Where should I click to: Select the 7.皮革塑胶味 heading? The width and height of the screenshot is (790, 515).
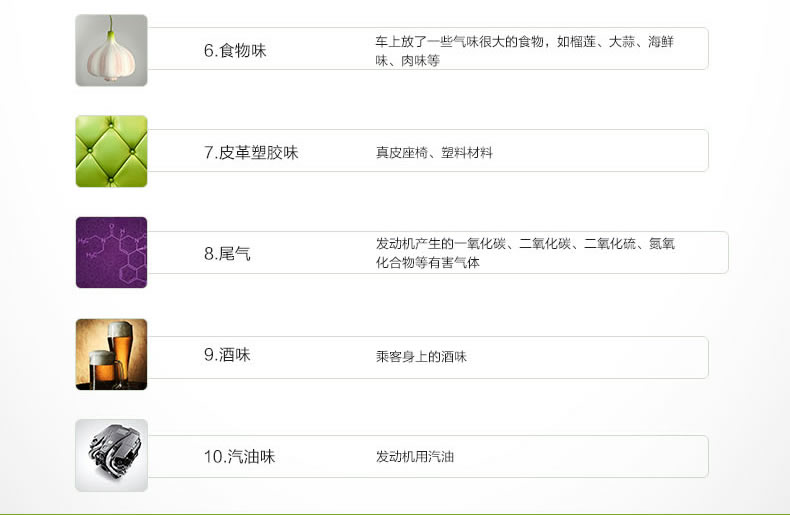[251, 152]
